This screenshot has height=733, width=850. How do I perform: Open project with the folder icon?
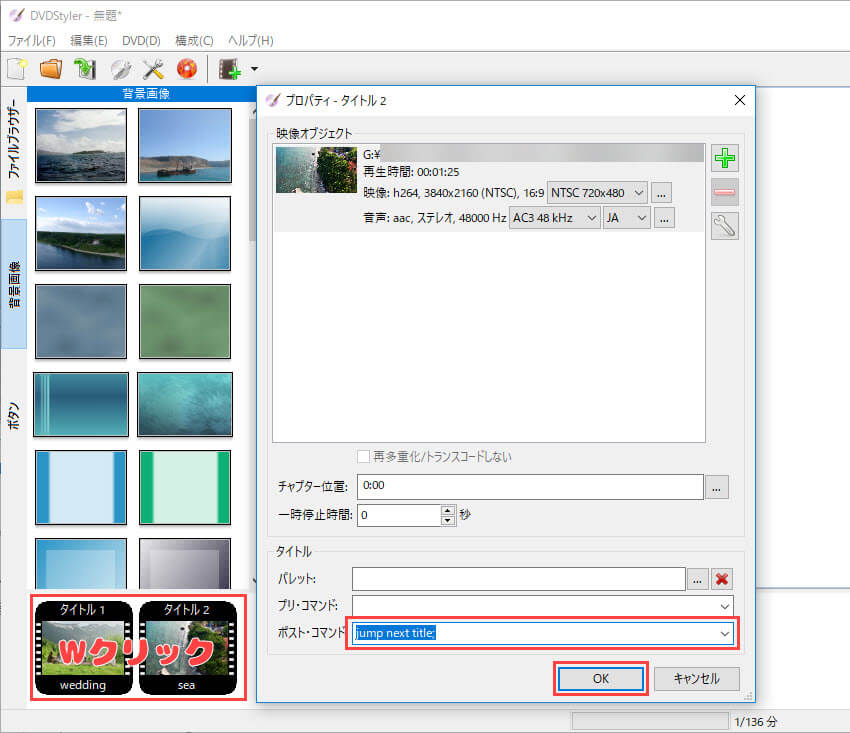[50, 69]
